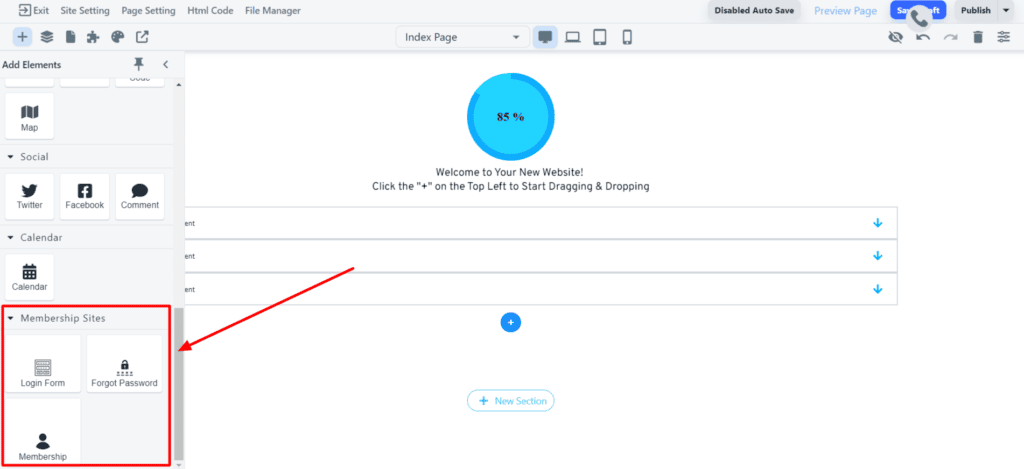The image size is (1024, 469).
Task: Select the Facebook element
Action: [85, 197]
